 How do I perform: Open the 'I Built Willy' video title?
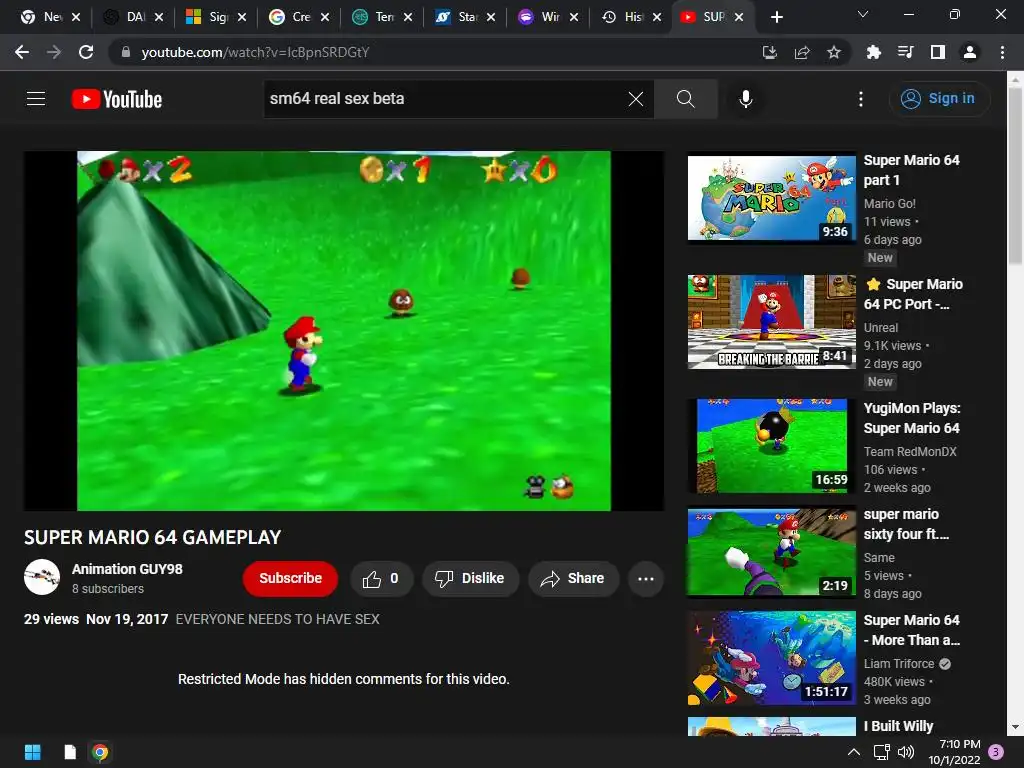tap(899, 726)
